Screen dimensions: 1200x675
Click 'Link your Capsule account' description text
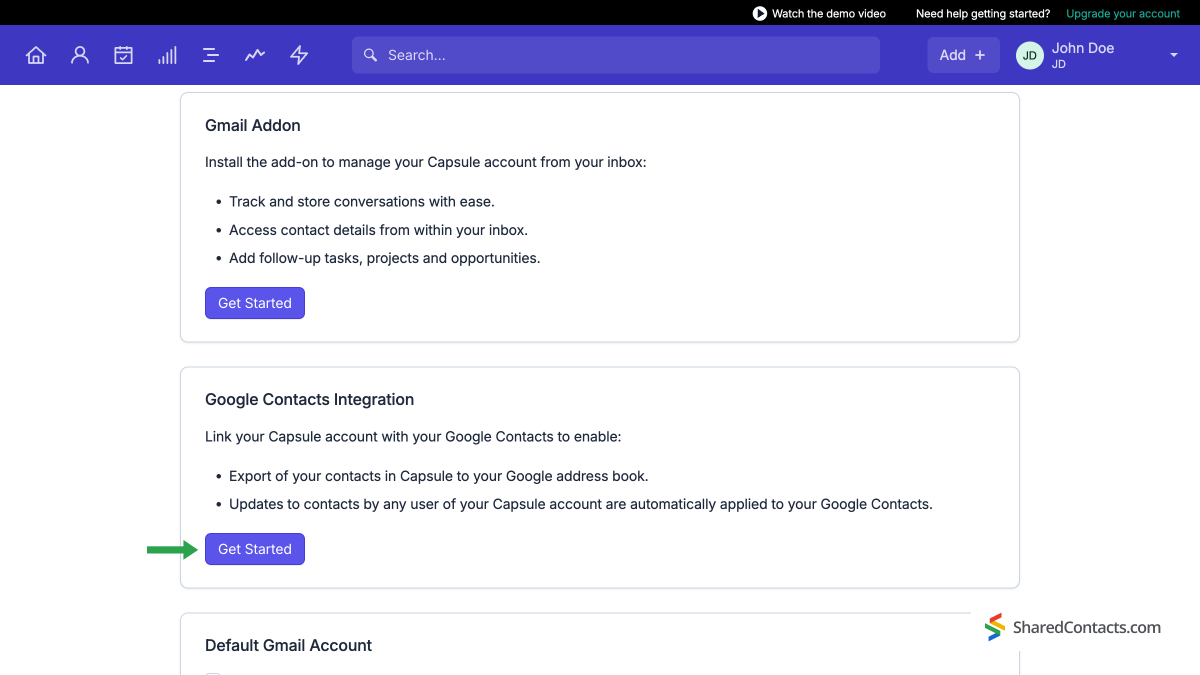tap(413, 437)
